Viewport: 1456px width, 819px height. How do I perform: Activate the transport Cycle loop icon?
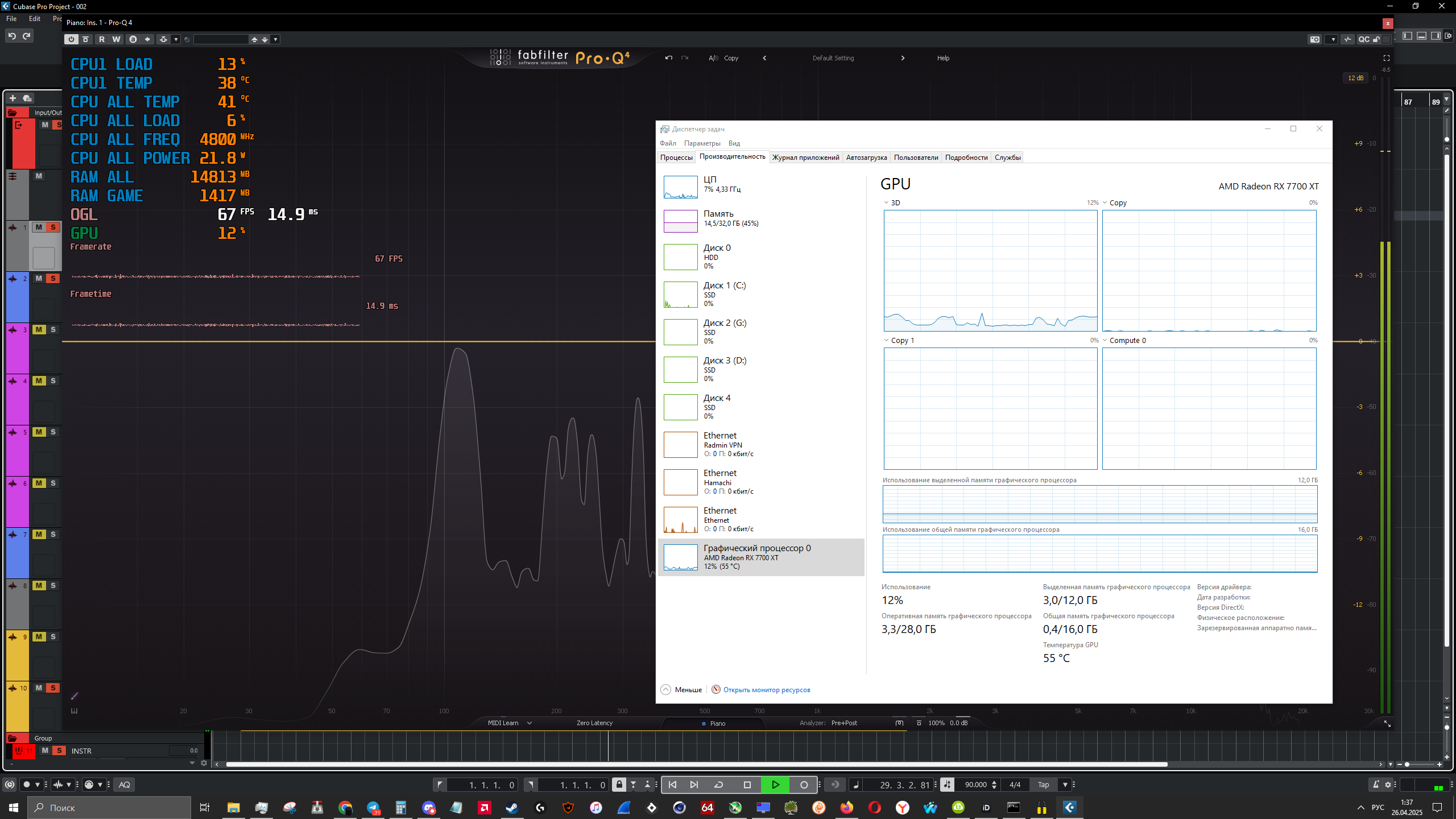tap(719, 785)
